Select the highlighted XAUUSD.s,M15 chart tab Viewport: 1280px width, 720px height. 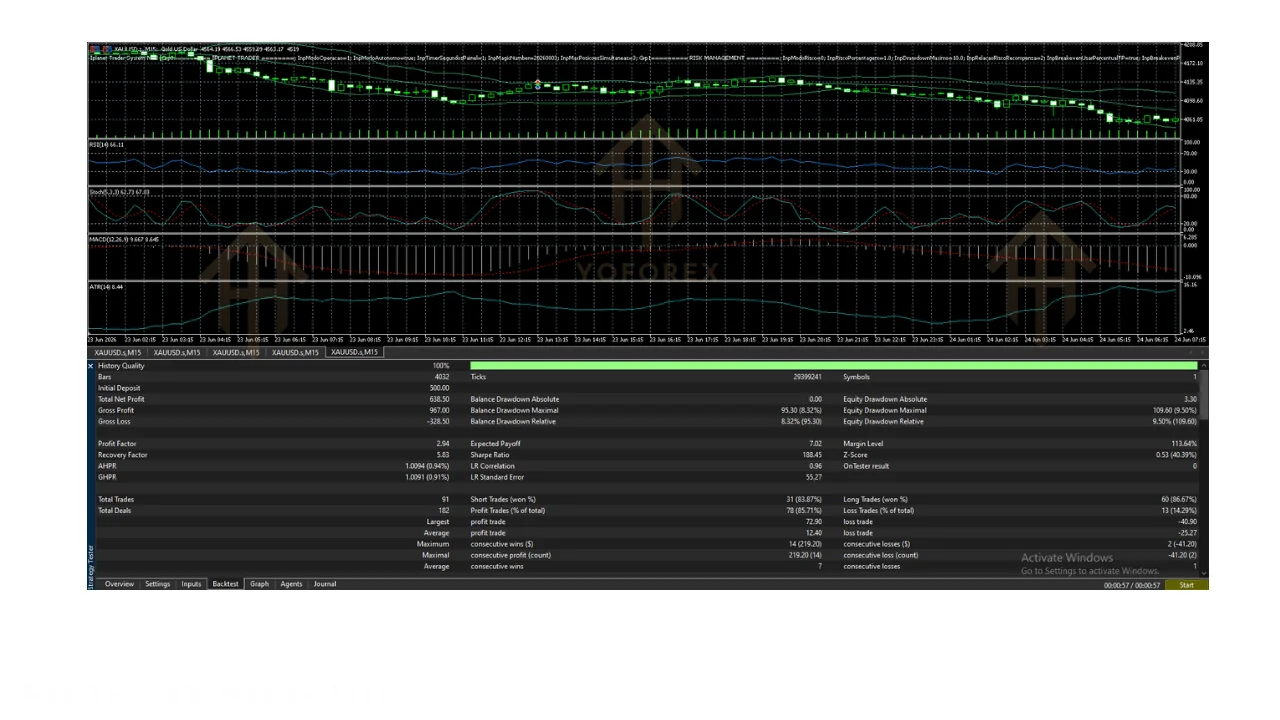(355, 352)
